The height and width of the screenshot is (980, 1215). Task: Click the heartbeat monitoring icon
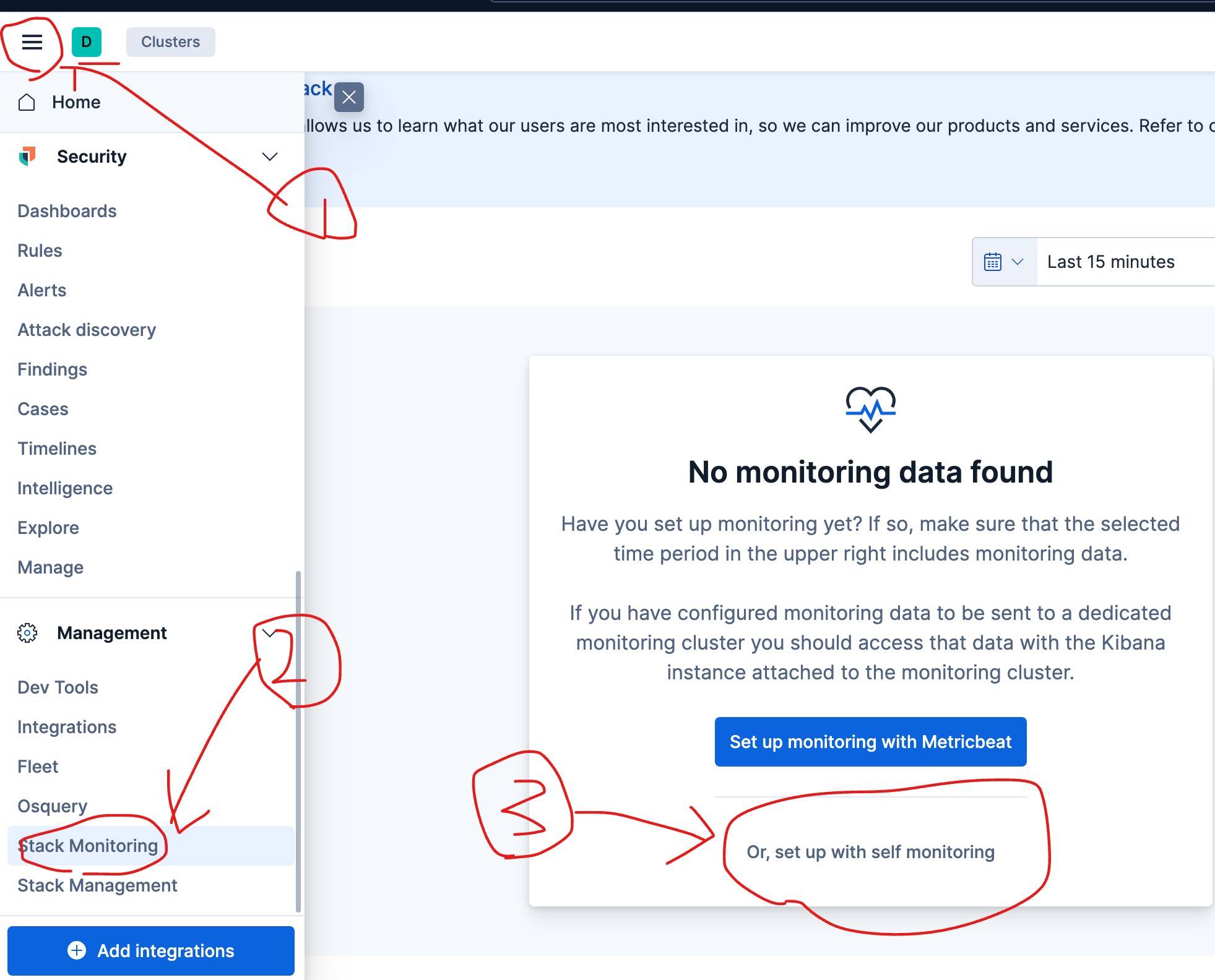[870, 409]
